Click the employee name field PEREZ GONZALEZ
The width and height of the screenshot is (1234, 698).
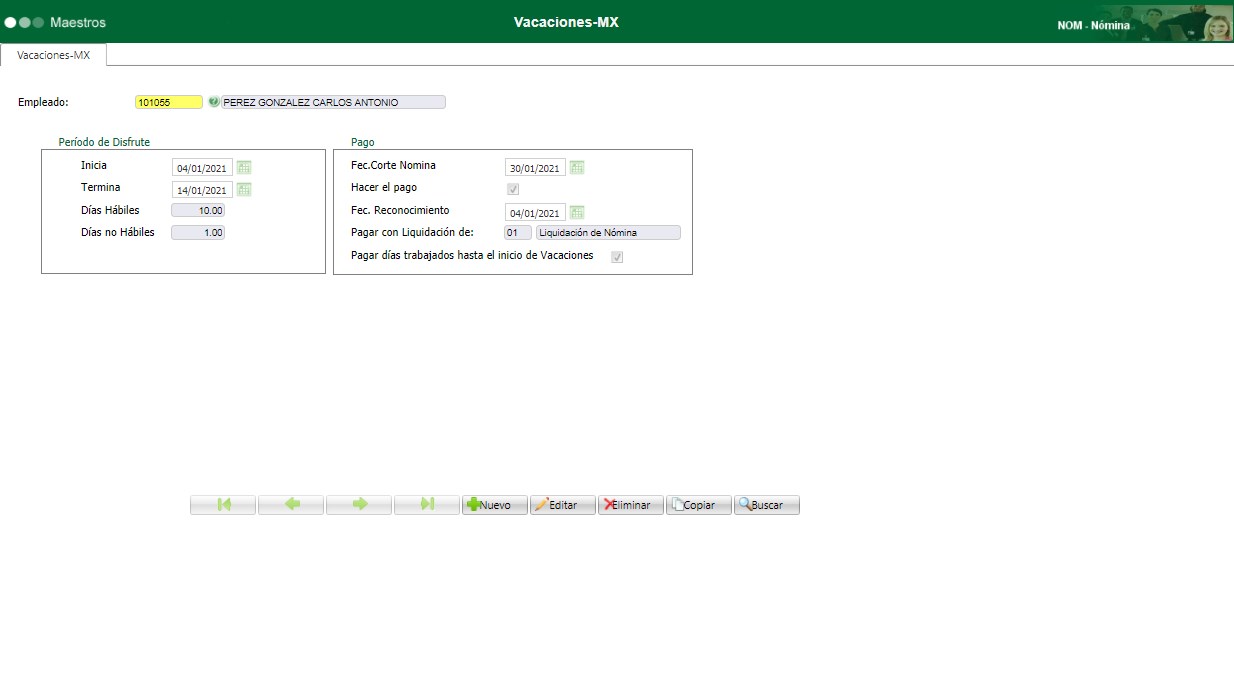point(333,102)
